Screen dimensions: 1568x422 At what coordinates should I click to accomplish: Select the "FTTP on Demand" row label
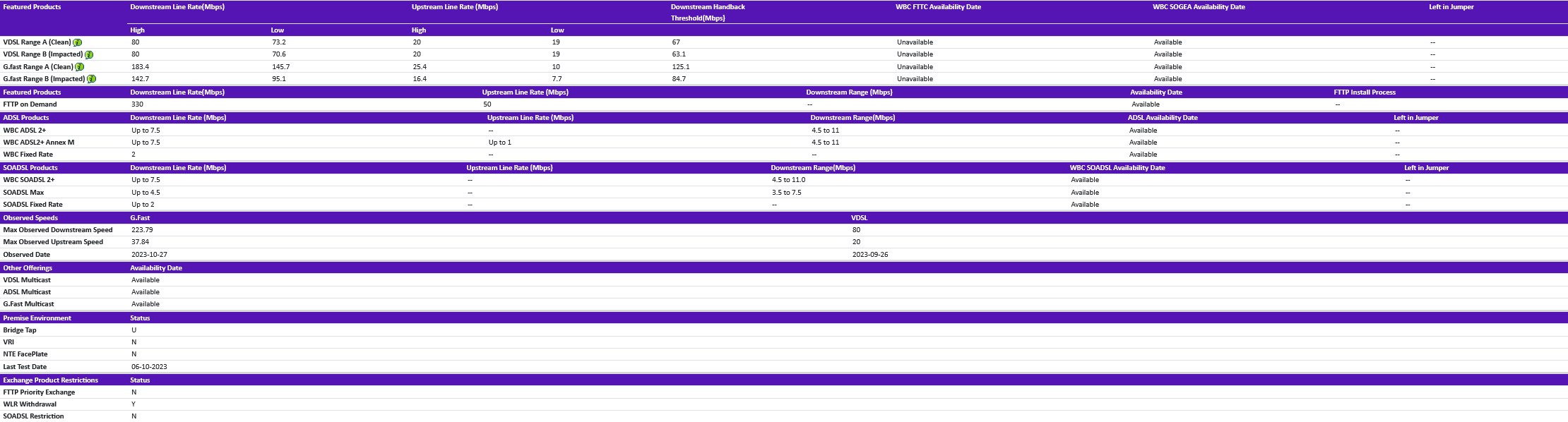[x=30, y=104]
